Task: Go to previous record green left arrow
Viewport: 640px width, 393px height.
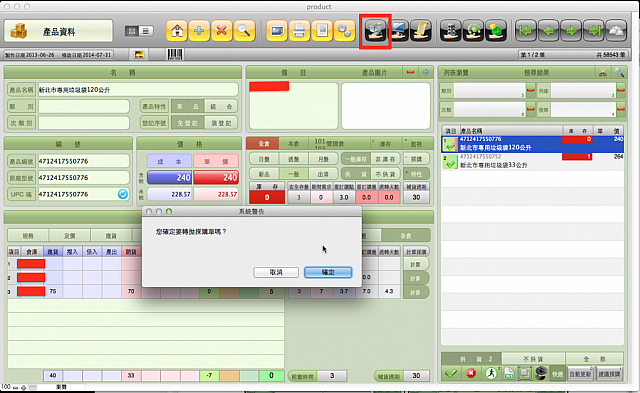Action: 549,31
